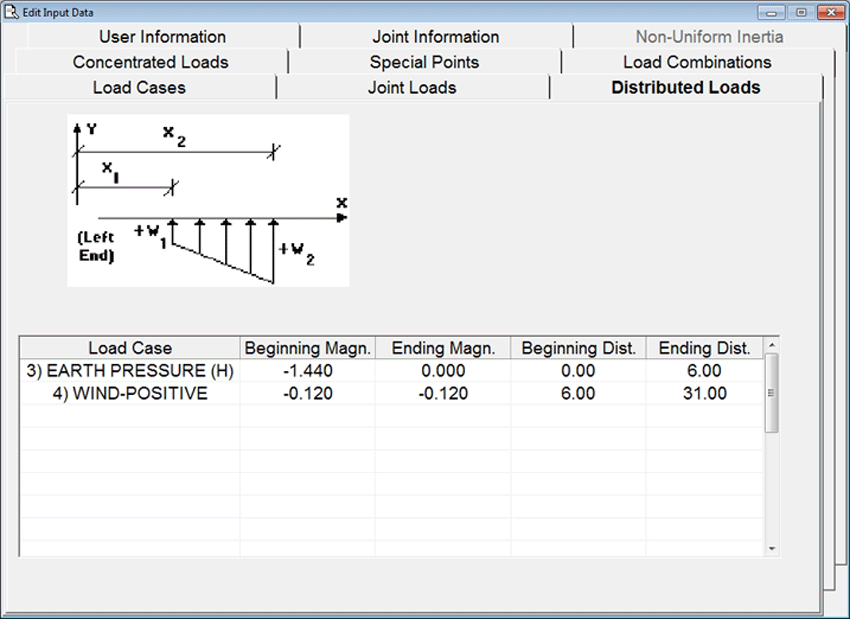Click the Edit Input Data title icon
This screenshot has width=850, height=619.
12,12
